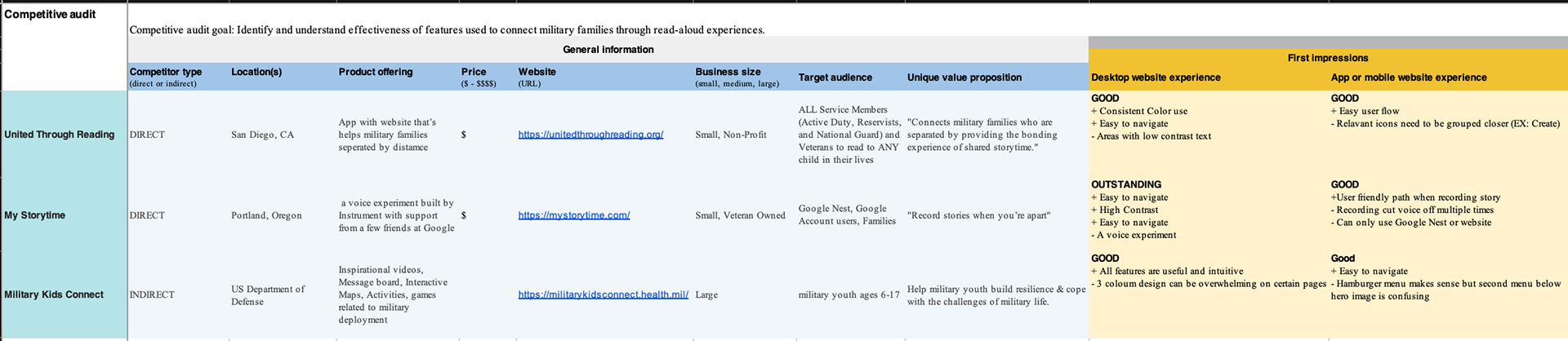Select the competitive audit goal sentence cell

pyautogui.click(x=448, y=30)
